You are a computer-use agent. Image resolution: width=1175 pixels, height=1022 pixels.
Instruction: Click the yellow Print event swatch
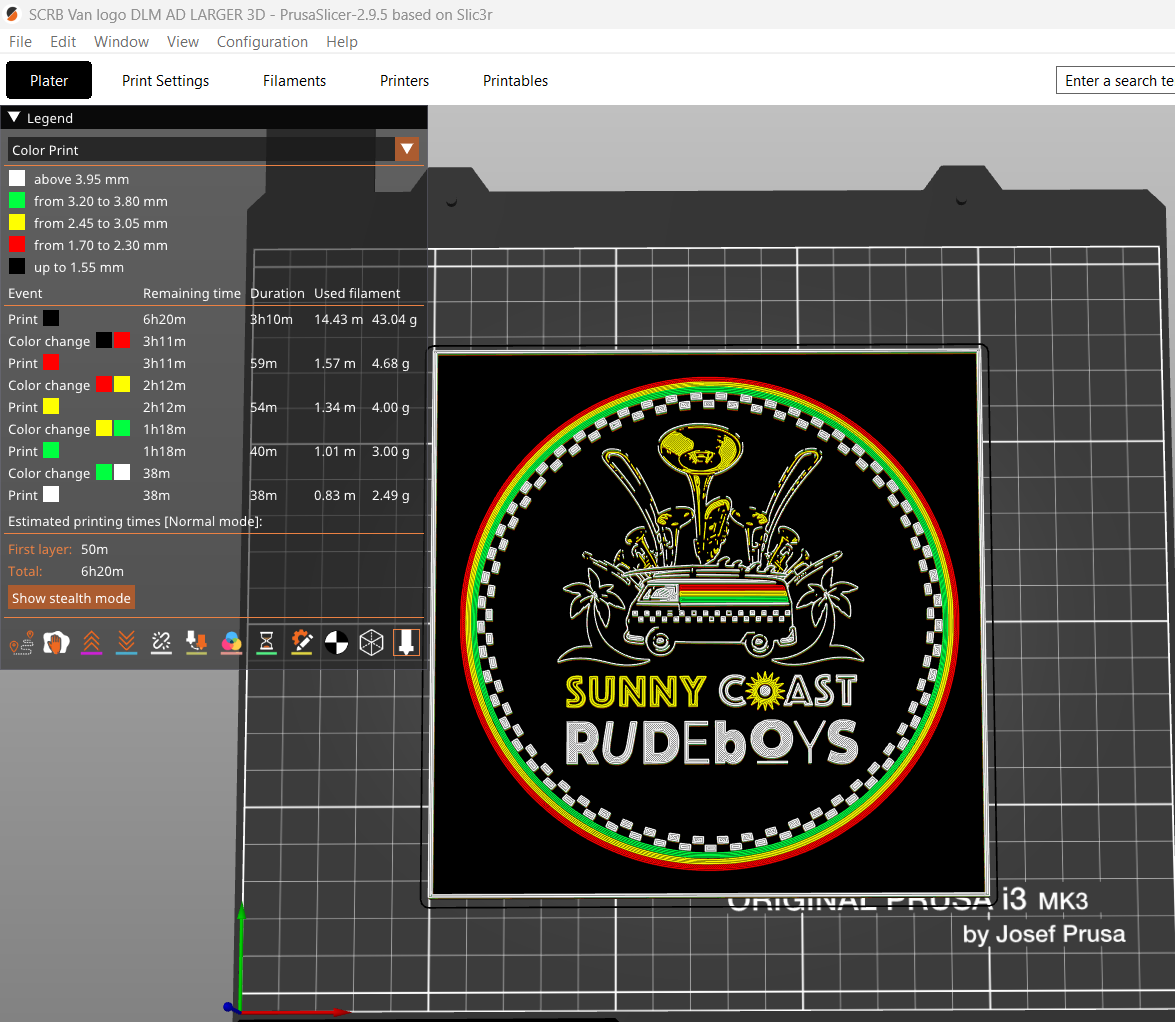coord(51,407)
